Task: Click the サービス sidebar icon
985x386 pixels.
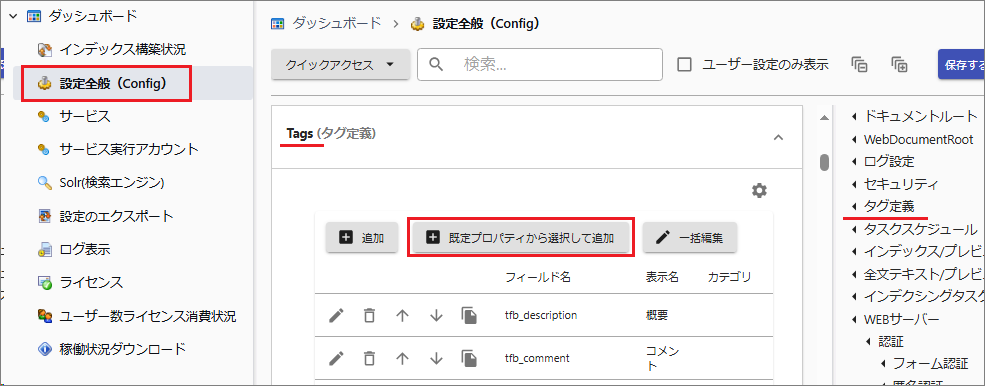Action: point(43,116)
